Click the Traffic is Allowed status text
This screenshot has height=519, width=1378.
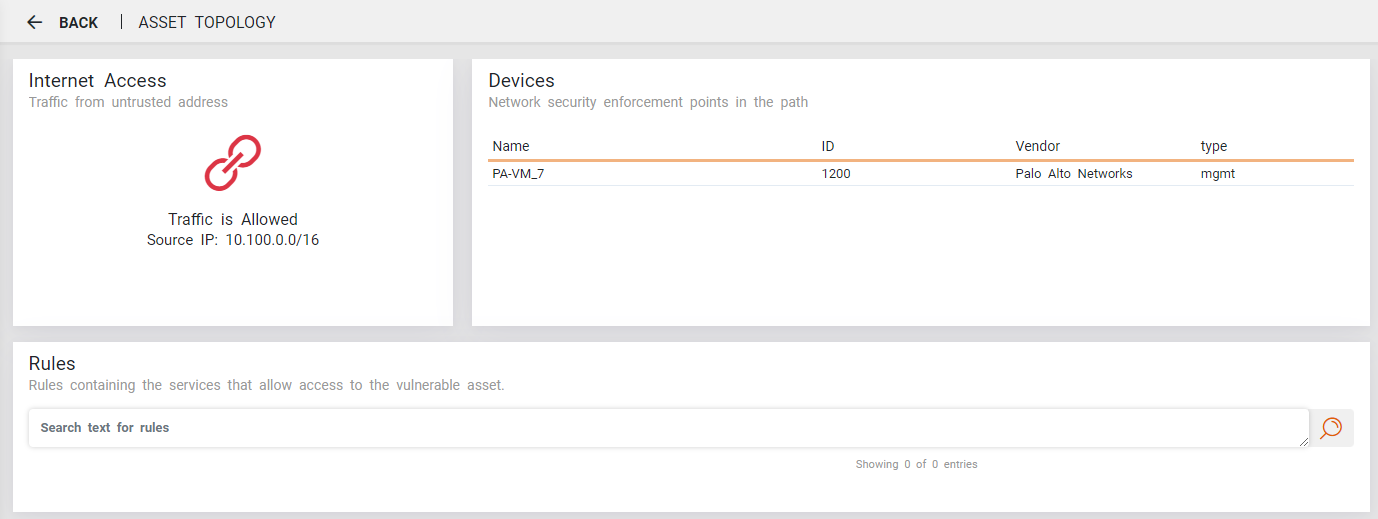coord(232,220)
